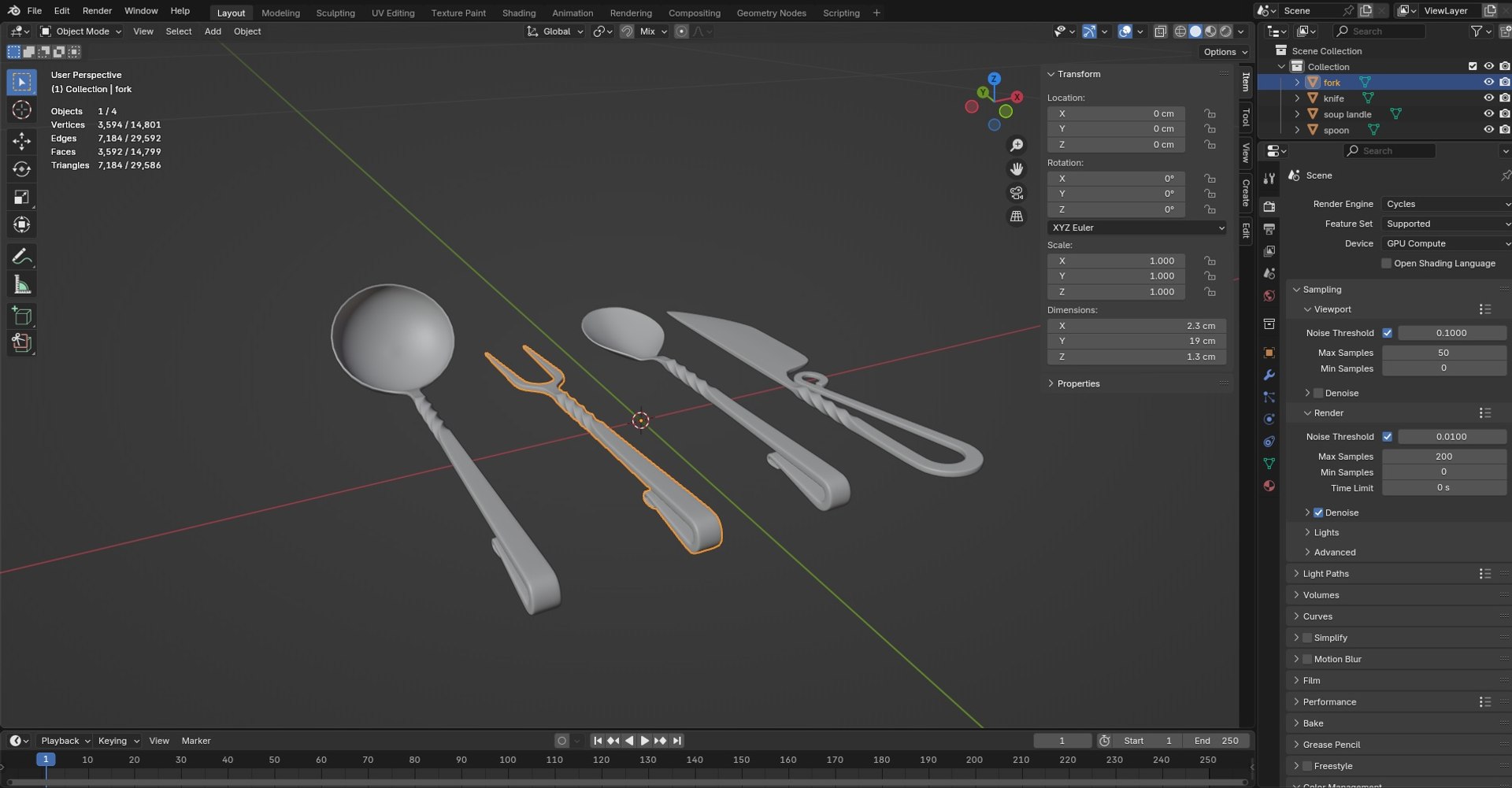Click the Options button

[1225, 52]
